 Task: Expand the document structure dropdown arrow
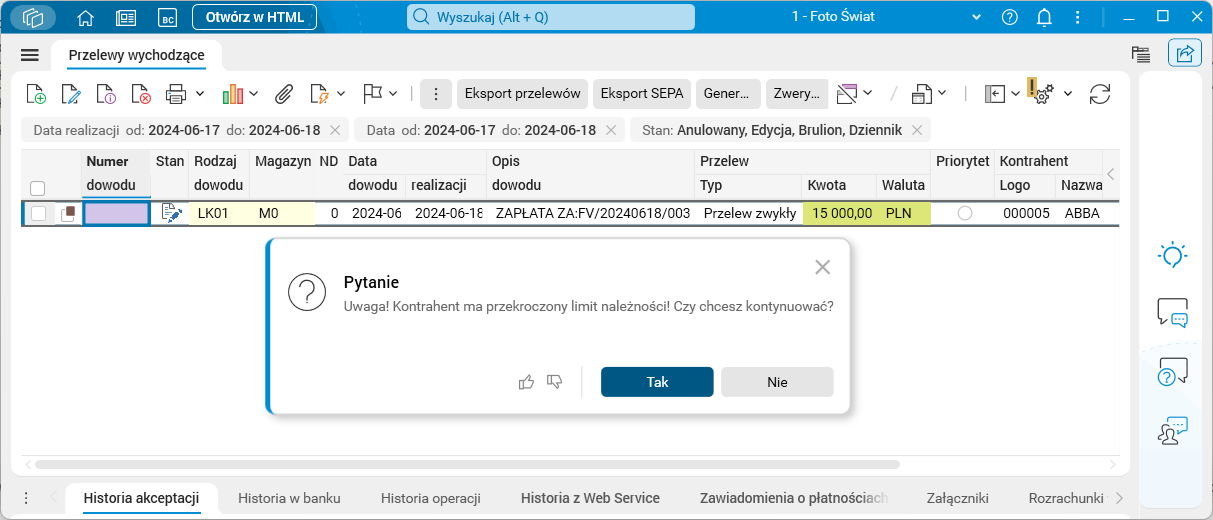coord(943,94)
